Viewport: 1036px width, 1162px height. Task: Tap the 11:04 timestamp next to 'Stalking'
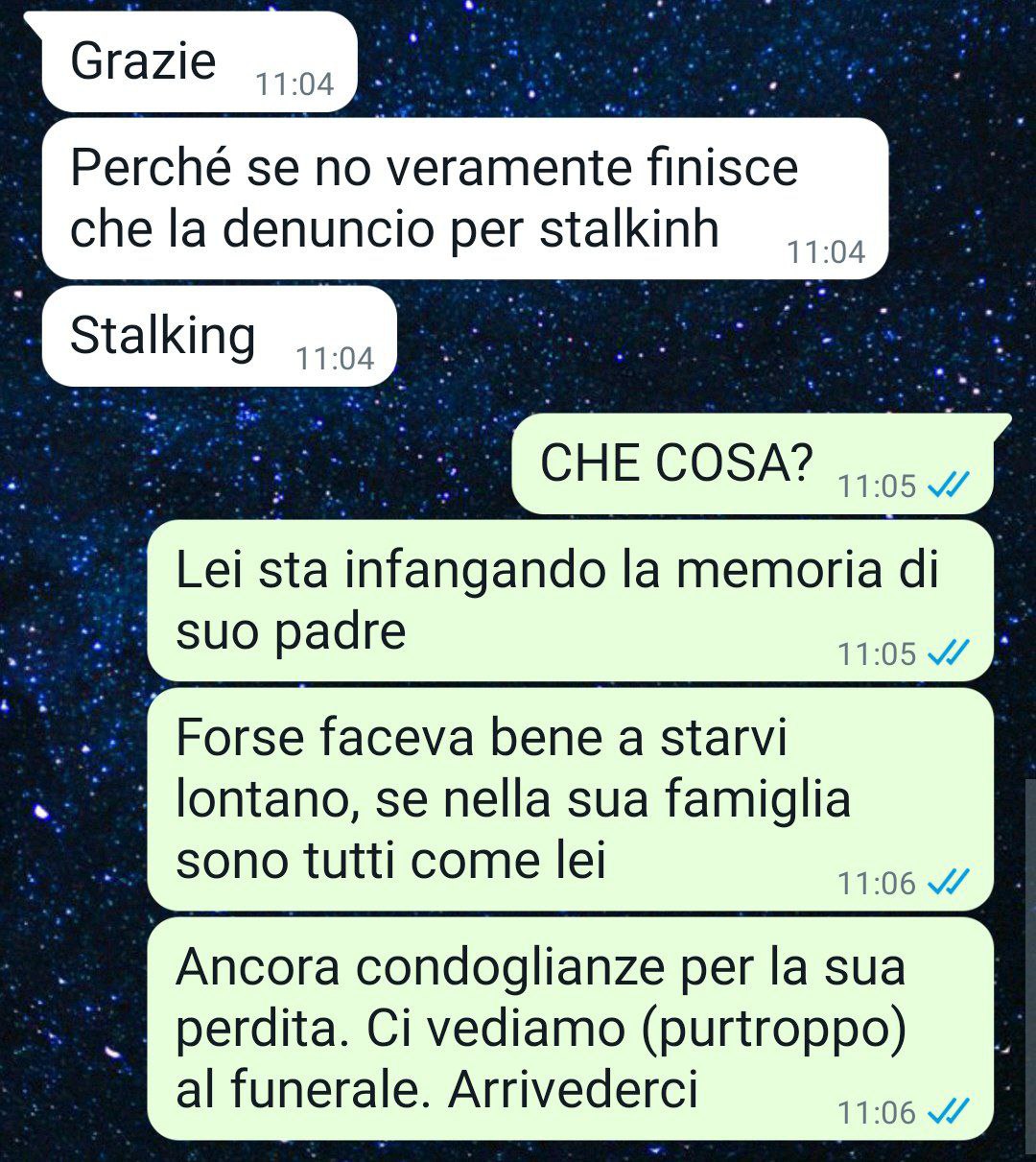[x=335, y=359]
